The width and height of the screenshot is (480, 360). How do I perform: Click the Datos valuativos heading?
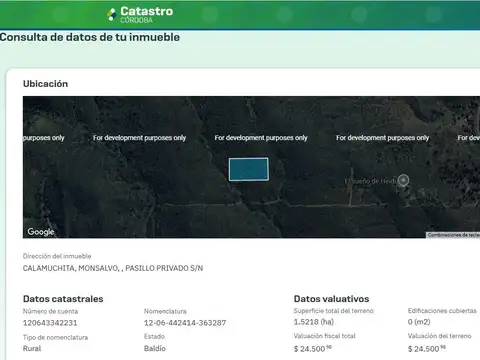[x=331, y=299]
